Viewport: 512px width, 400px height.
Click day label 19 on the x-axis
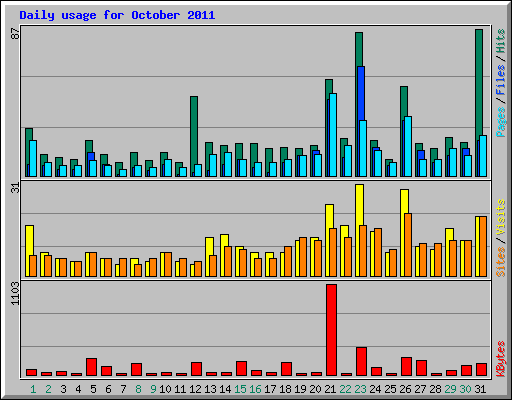(300, 389)
